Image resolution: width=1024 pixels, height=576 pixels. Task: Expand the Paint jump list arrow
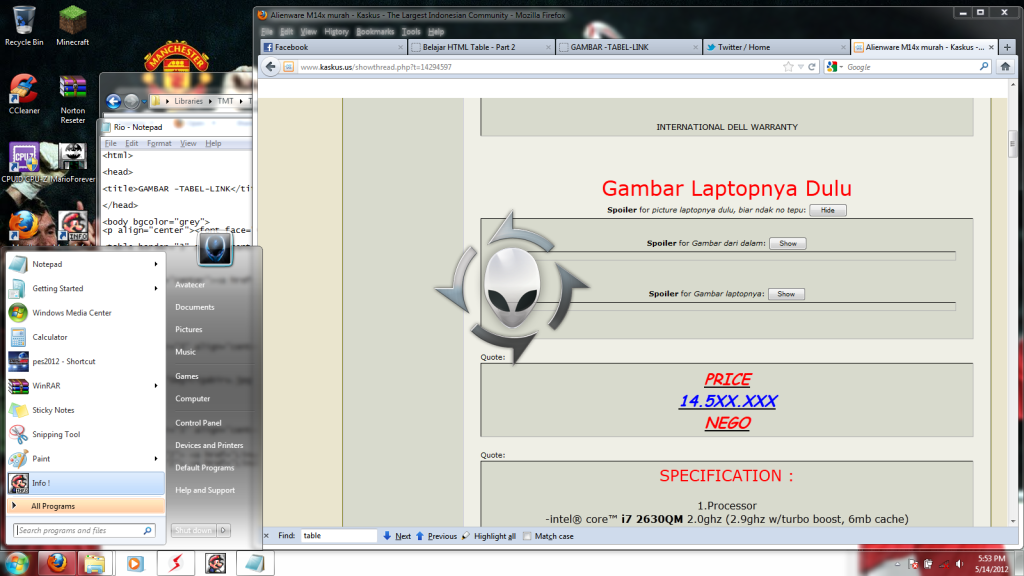pyautogui.click(x=156, y=458)
